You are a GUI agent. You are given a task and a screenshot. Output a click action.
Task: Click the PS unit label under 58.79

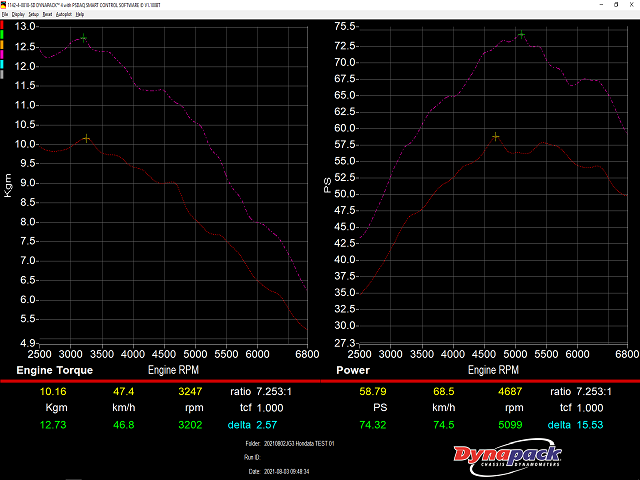coord(380,408)
